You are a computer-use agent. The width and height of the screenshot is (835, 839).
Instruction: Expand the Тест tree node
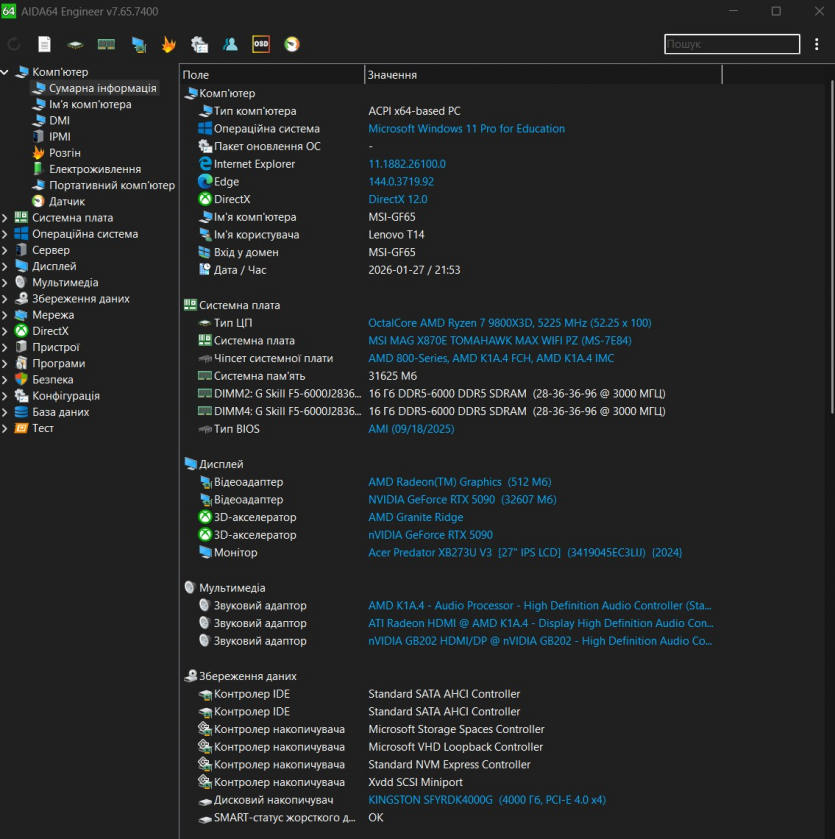coord(6,428)
